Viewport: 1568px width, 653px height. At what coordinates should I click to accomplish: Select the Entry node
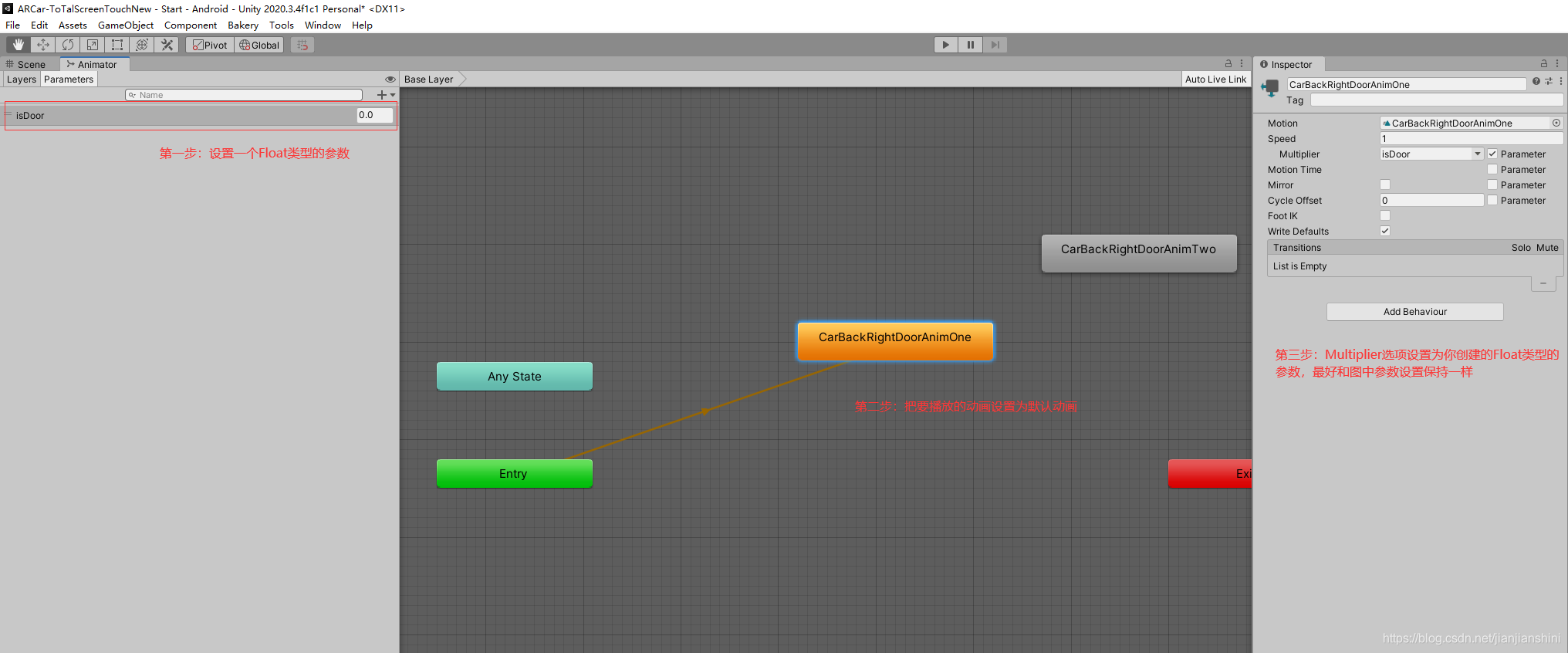pos(515,473)
